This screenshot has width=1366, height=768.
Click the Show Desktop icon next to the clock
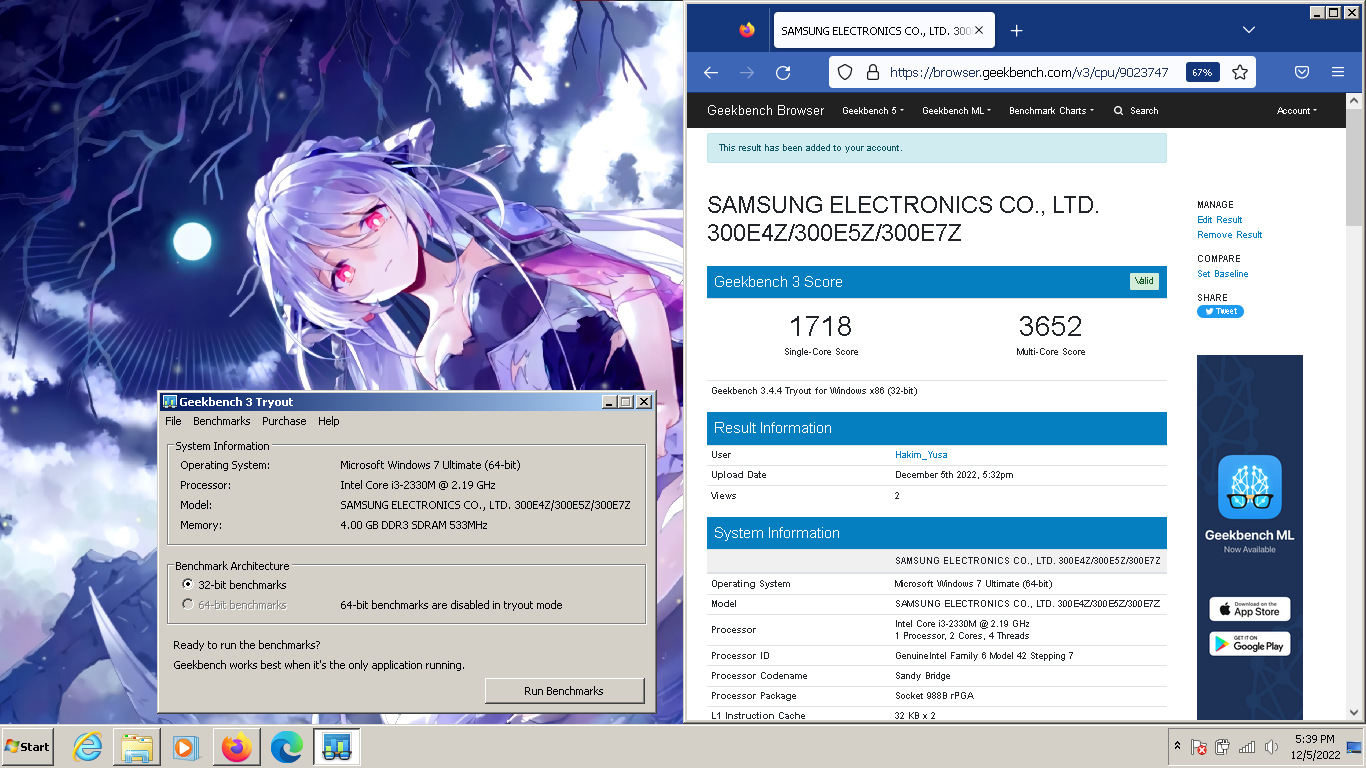(1354, 747)
